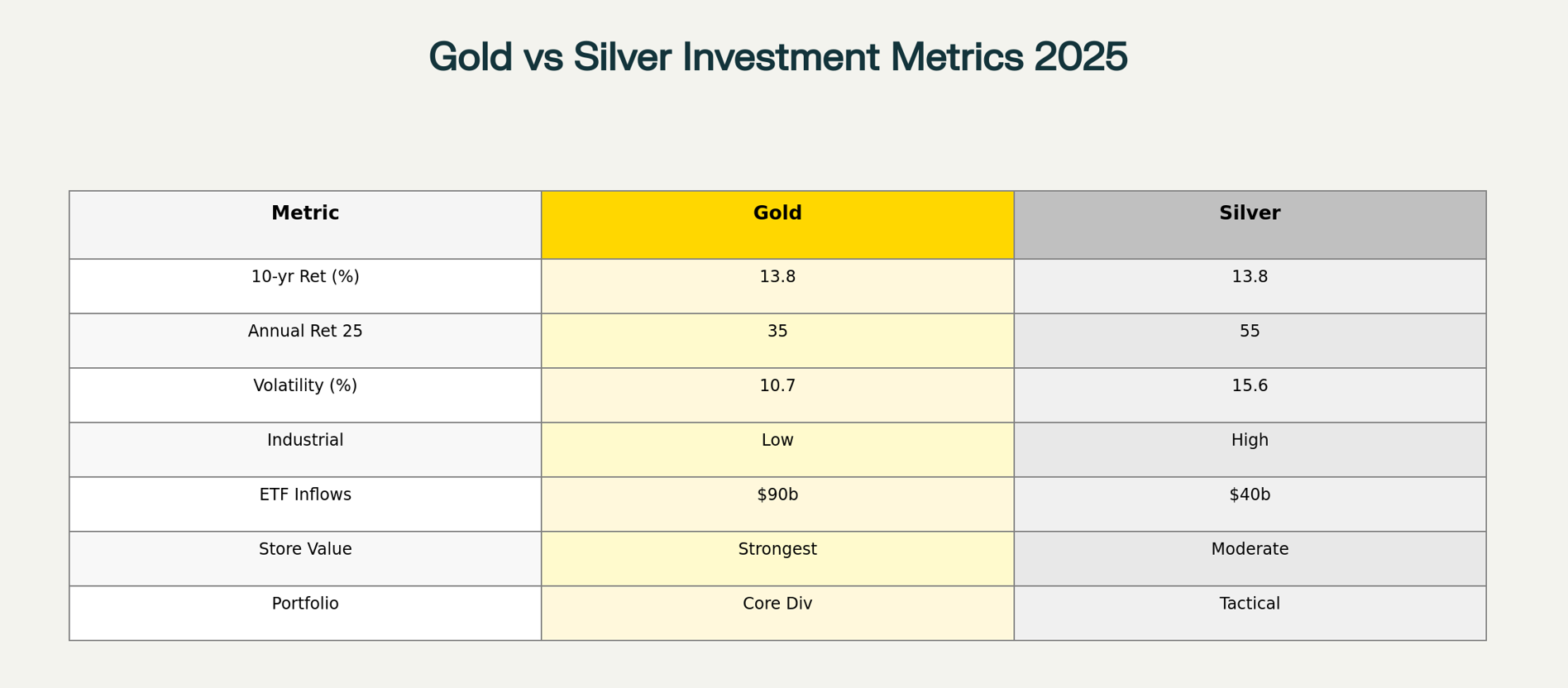1568x688 pixels.
Task: Click the High cell under Silver
Action: click(x=1250, y=441)
